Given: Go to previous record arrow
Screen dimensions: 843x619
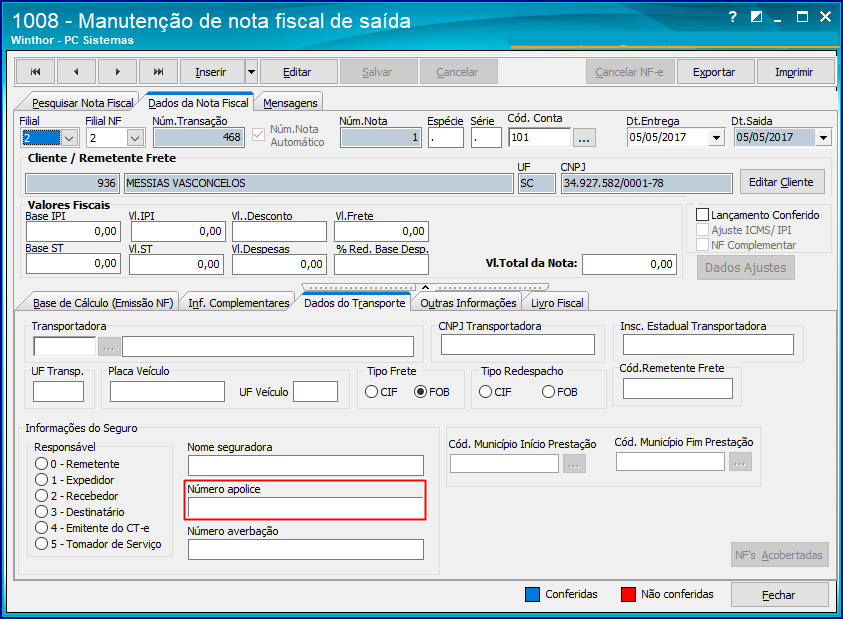Looking at the screenshot, I should point(76,72).
